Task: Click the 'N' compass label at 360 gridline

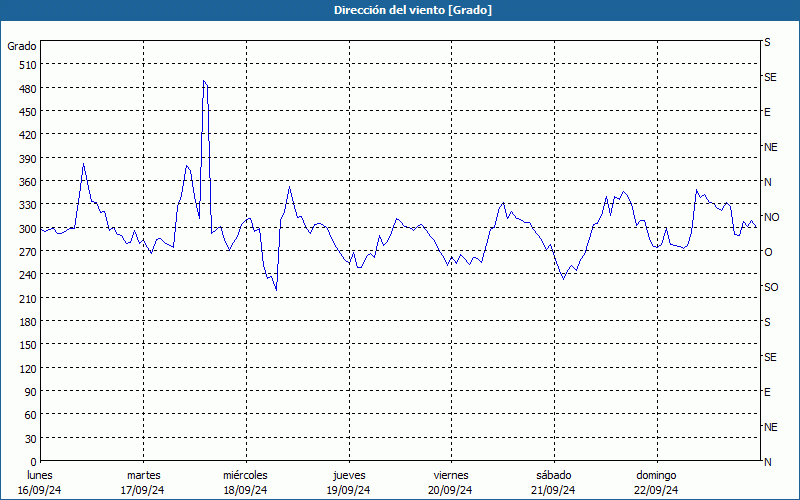Action: point(768,182)
